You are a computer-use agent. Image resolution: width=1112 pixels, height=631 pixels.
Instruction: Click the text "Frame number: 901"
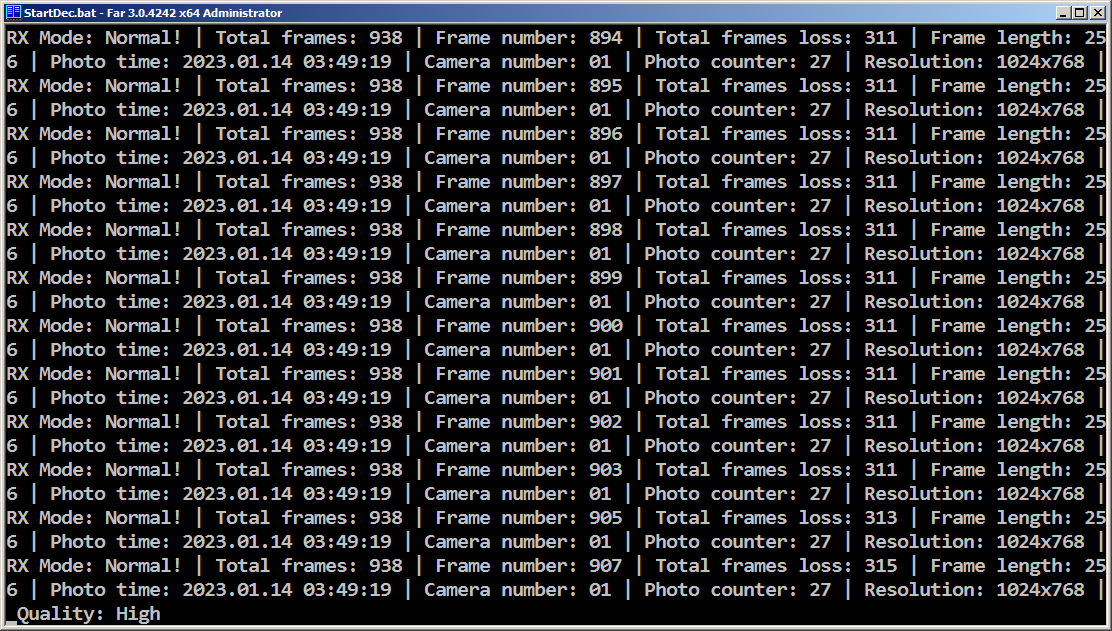[x=528, y=374]
